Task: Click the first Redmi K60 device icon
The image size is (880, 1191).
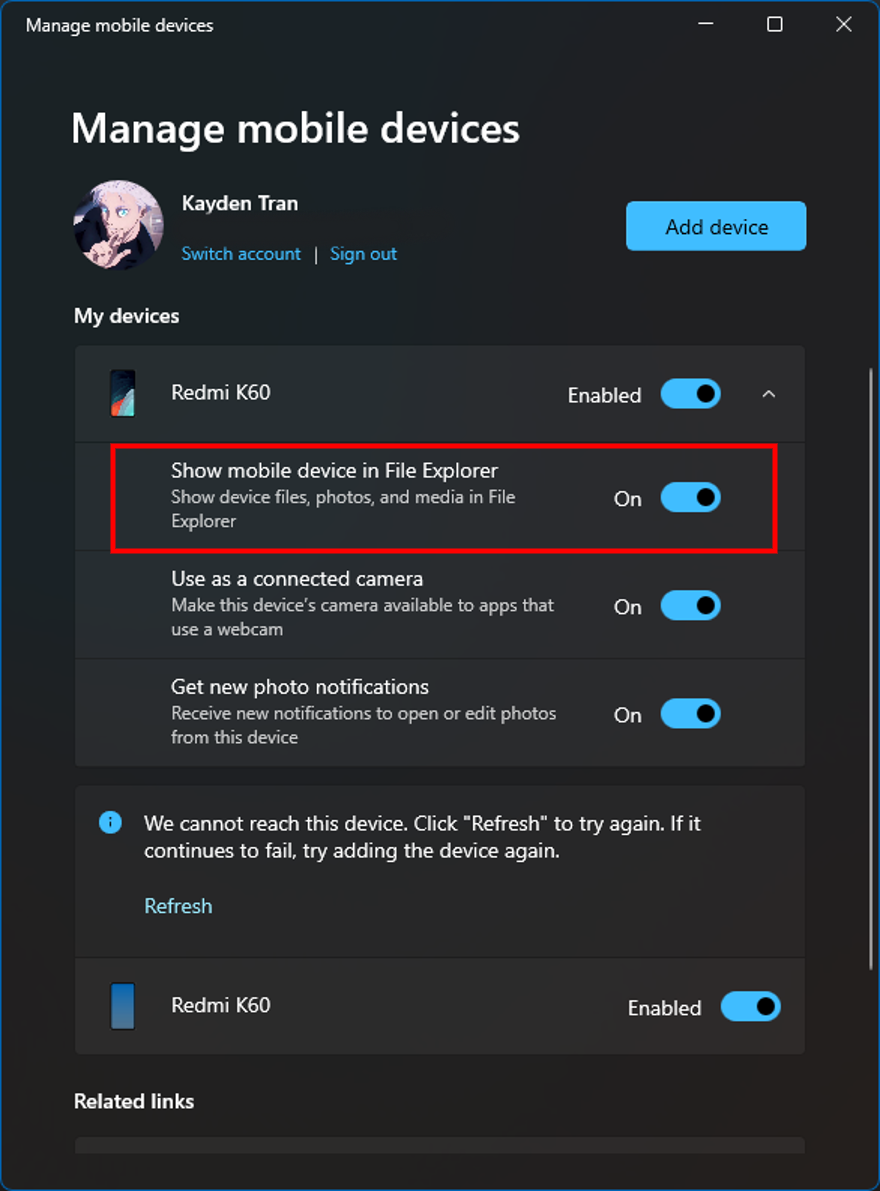Action: (123, 393)
